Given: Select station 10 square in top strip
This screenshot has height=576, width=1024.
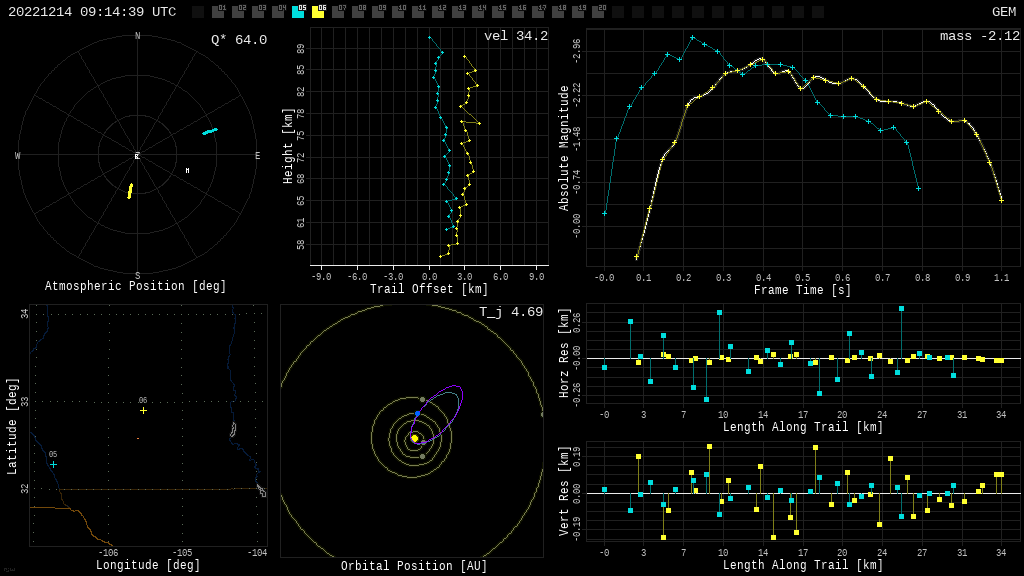Looking at the screenshot, I should pos(398,12).
